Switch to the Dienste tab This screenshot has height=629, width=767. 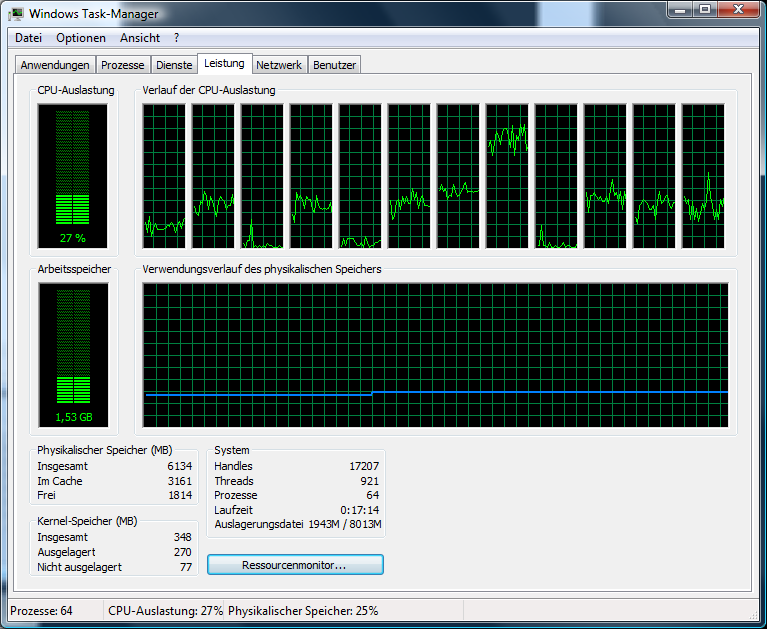point(173,65)
